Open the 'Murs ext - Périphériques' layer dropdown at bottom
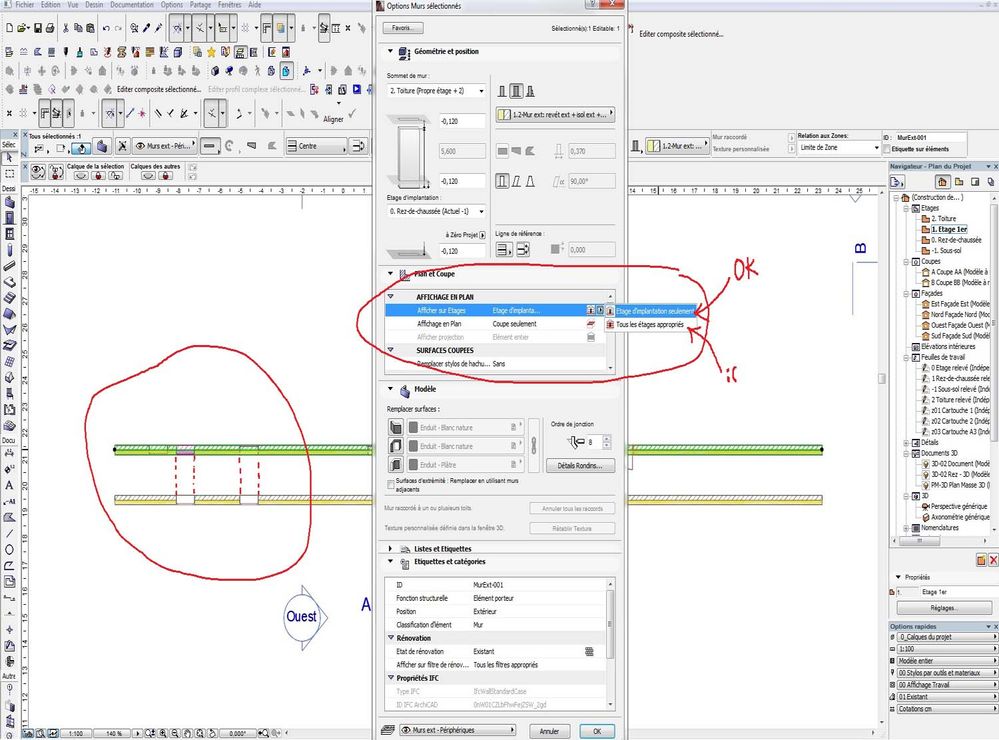The width and height of the screenshot is (999, 740). pos(457,730)
